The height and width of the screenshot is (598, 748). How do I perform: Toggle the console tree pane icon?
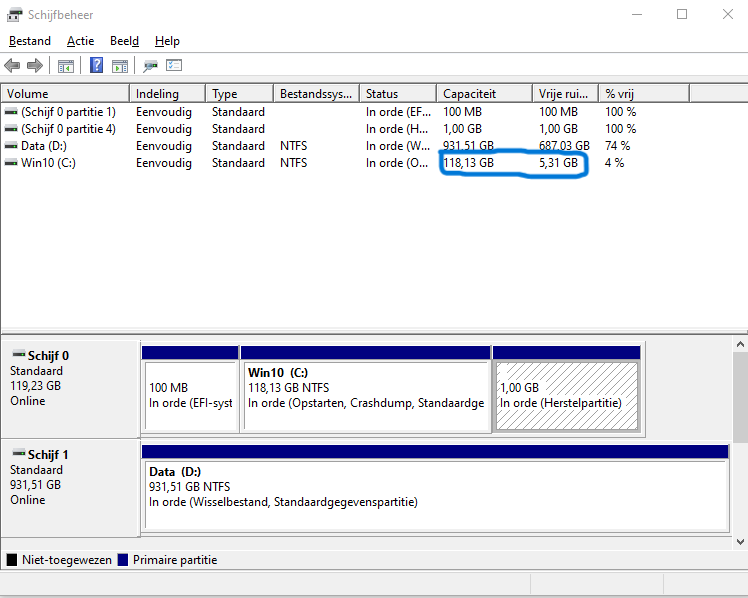[x=66, y=66]
